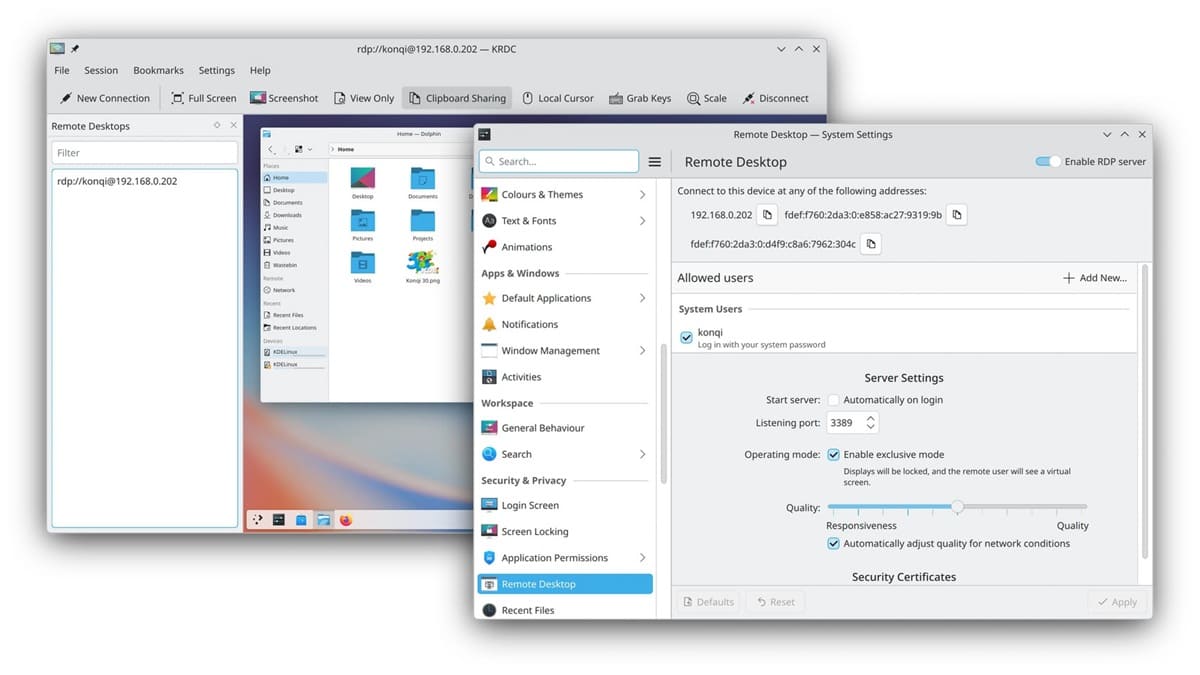The height and width of the screenshot is (675, 1200).
Task: Click the Apply button in System Settings
Action: (1117, 602)
